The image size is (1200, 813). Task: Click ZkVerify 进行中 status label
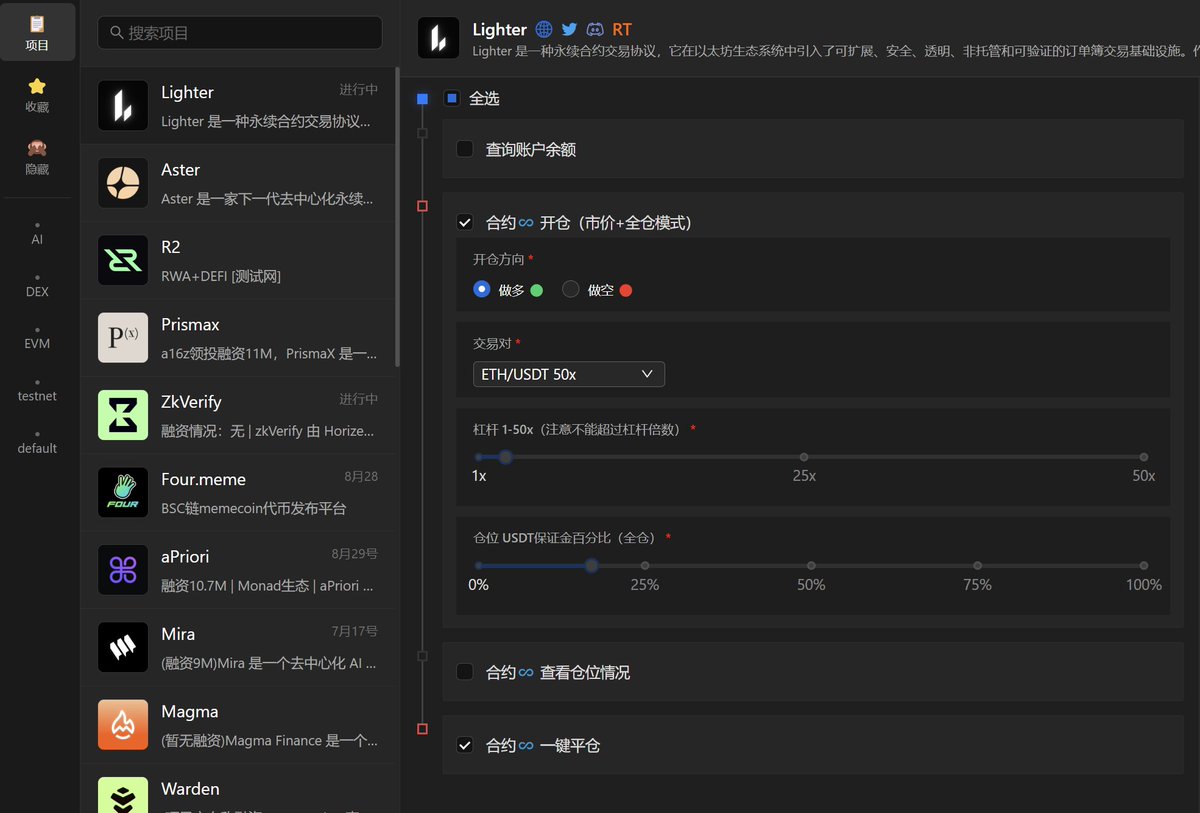(x=358, y=399)
